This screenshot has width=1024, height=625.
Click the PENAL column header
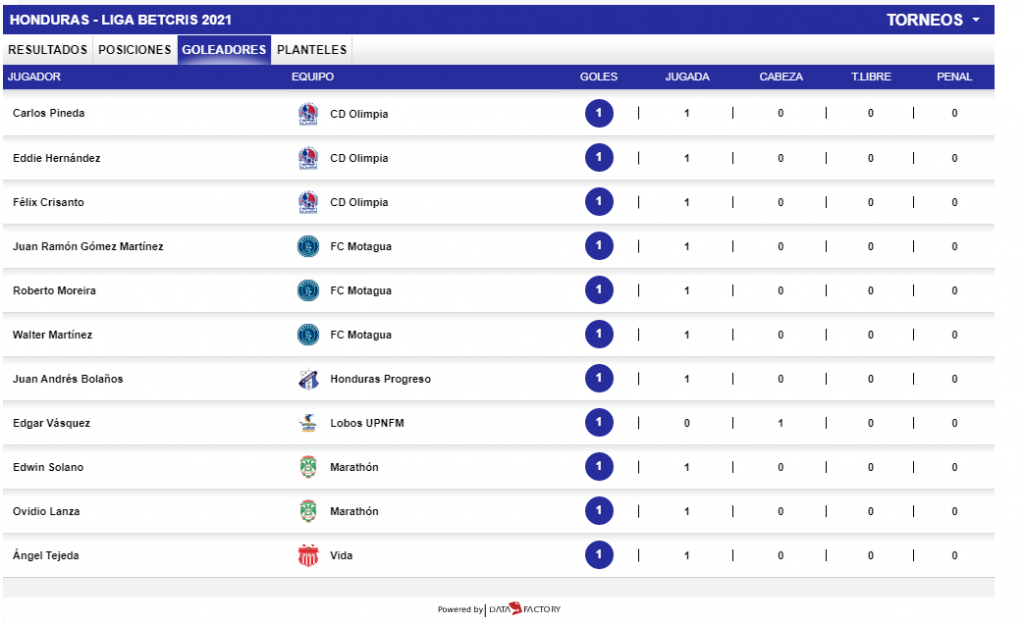954,76
